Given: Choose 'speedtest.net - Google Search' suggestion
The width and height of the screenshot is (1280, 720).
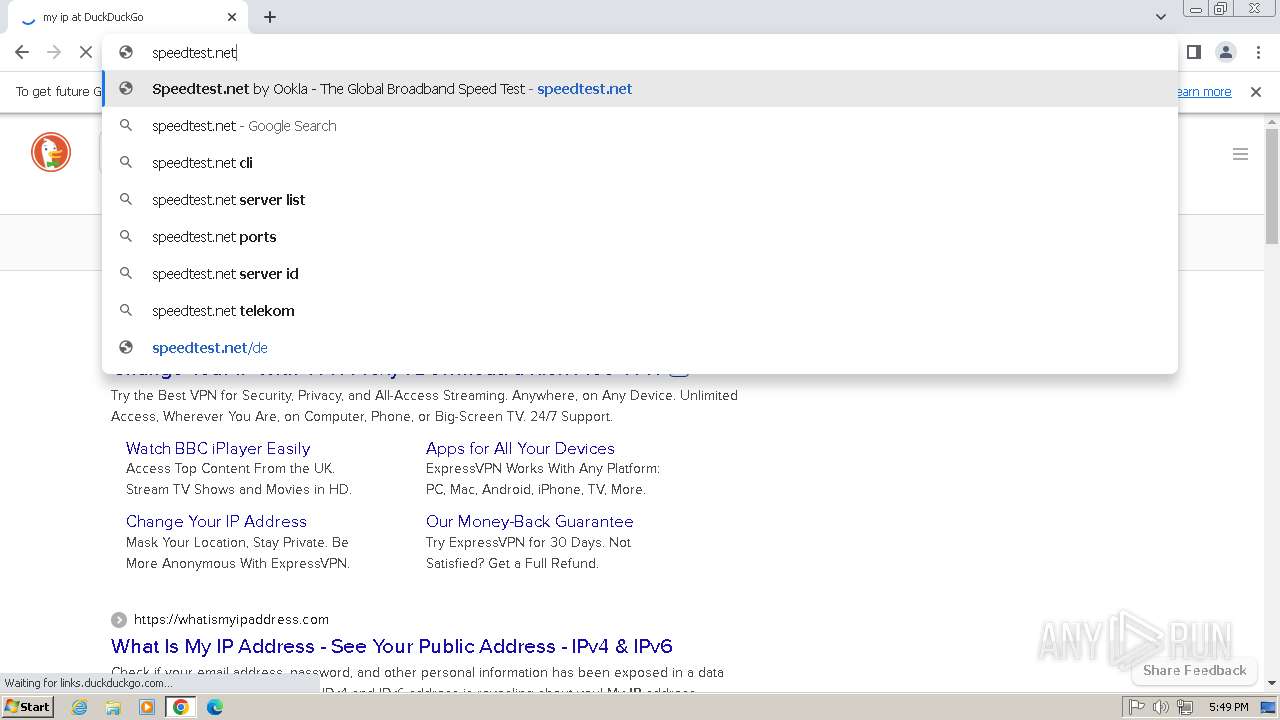Looking at the screenshot, I should [640, 126].
